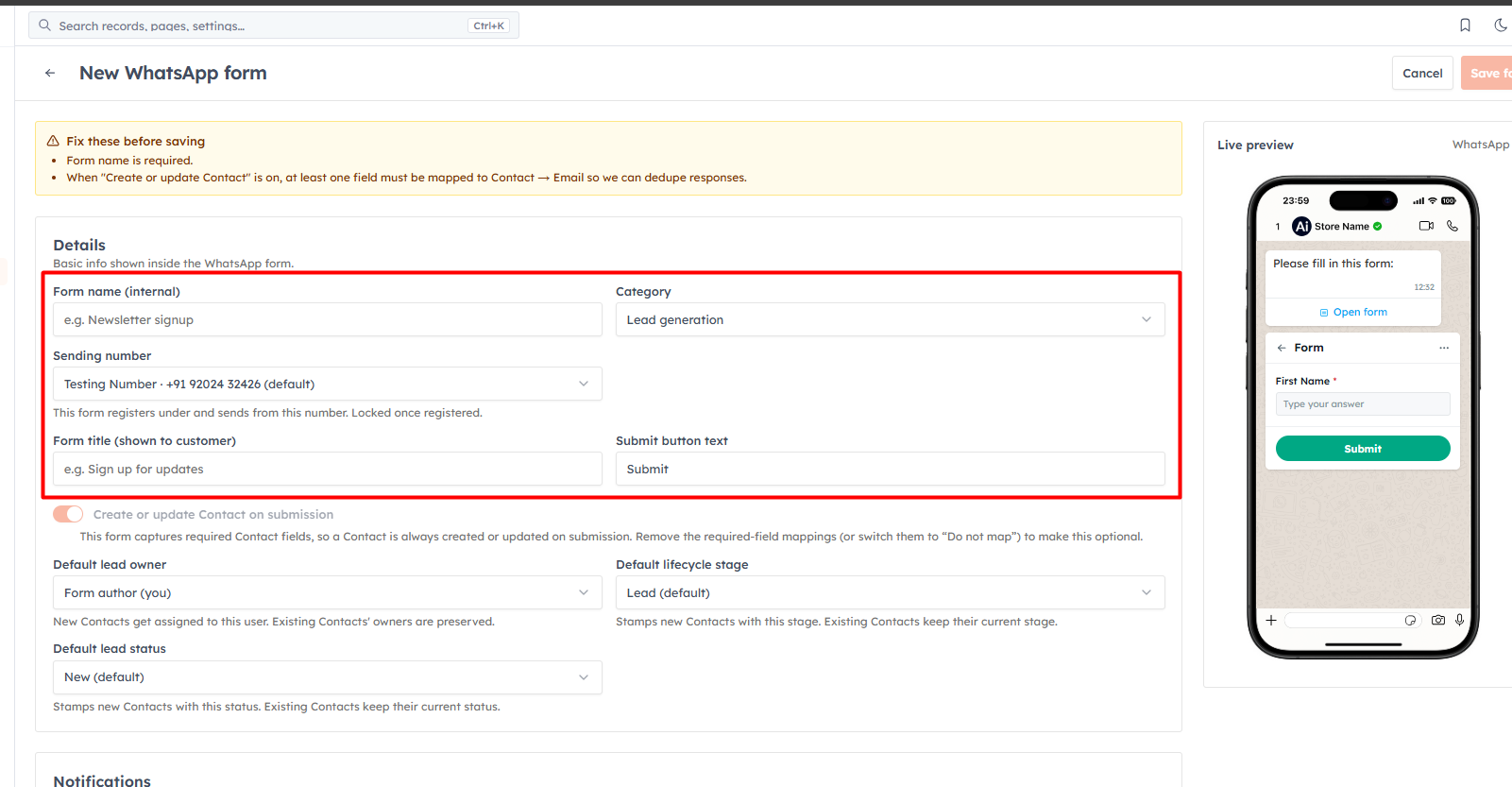Click the Store Name avatar in preview
The width and height of the screenshot is (1512, 787).
1301,226
